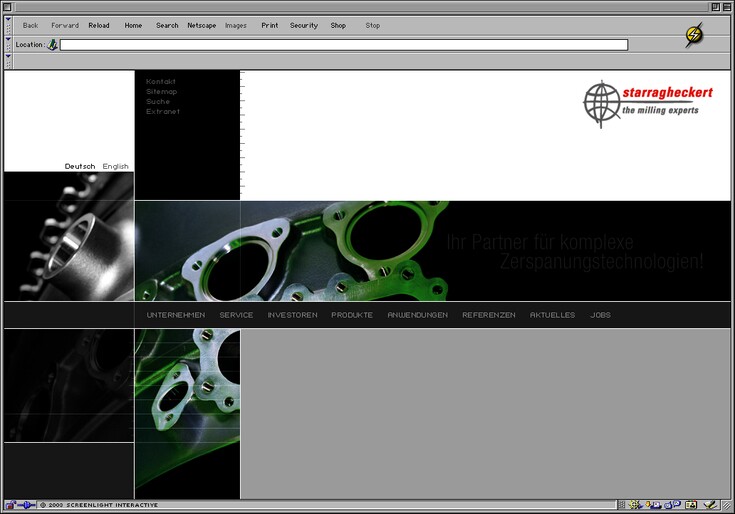Click the window grow box in bottom-right corner
This screenshot has width=735, height=514.
pyautogui.click(x=726, y=505)
